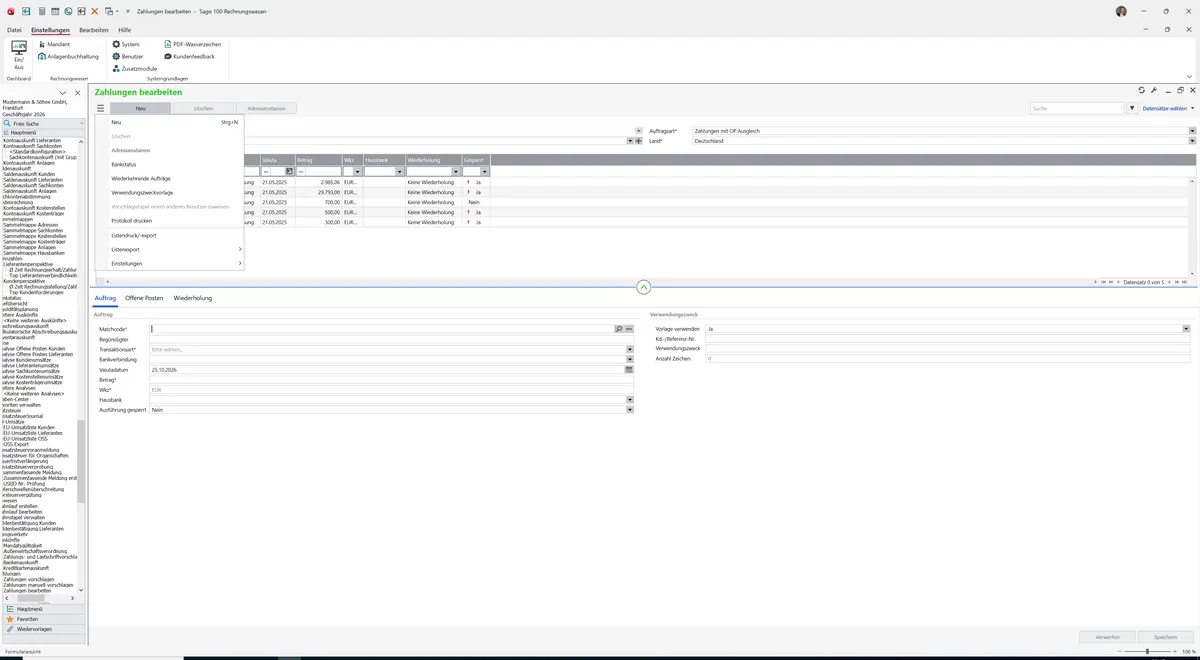Click into the Matchcode input field
Image resolution: width=1200 pixels, height=660 pixels.
pos(382,329)
